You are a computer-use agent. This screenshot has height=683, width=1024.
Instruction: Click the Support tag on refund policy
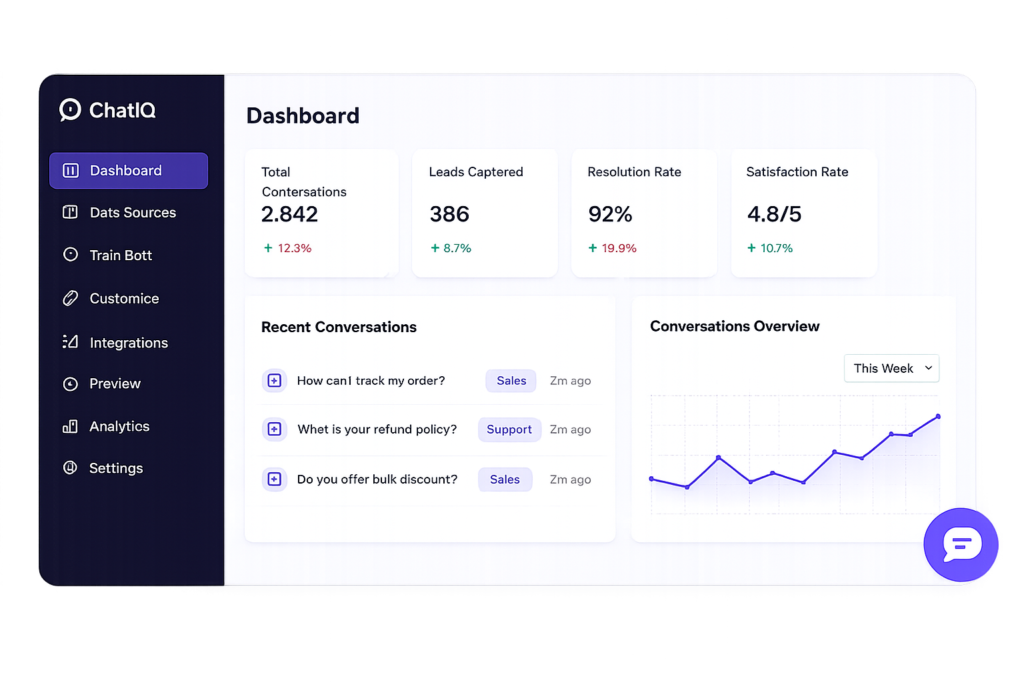[x=509, y=430]
